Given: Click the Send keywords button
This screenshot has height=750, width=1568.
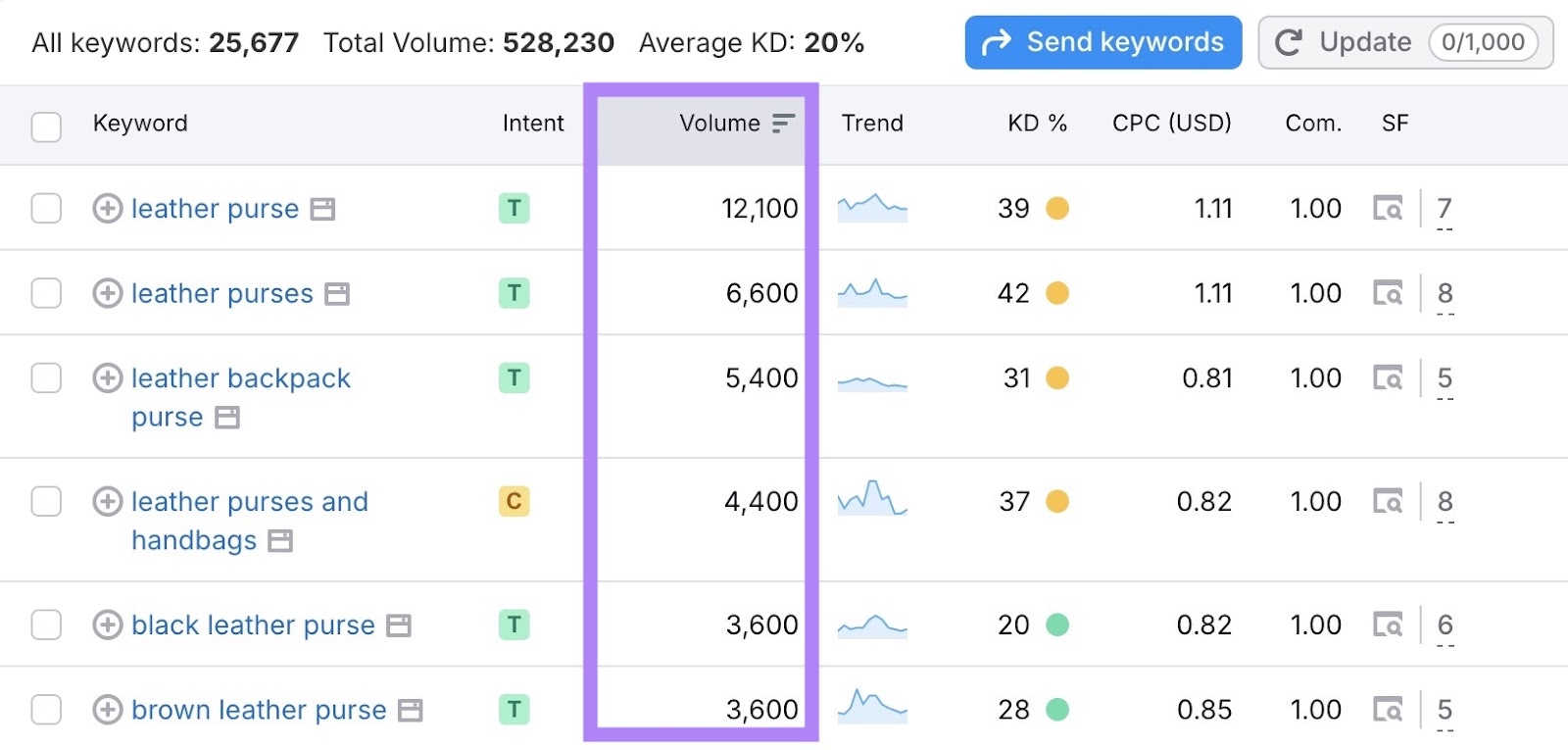Looking at the screenshot, I should click(x=1102, y=42).
